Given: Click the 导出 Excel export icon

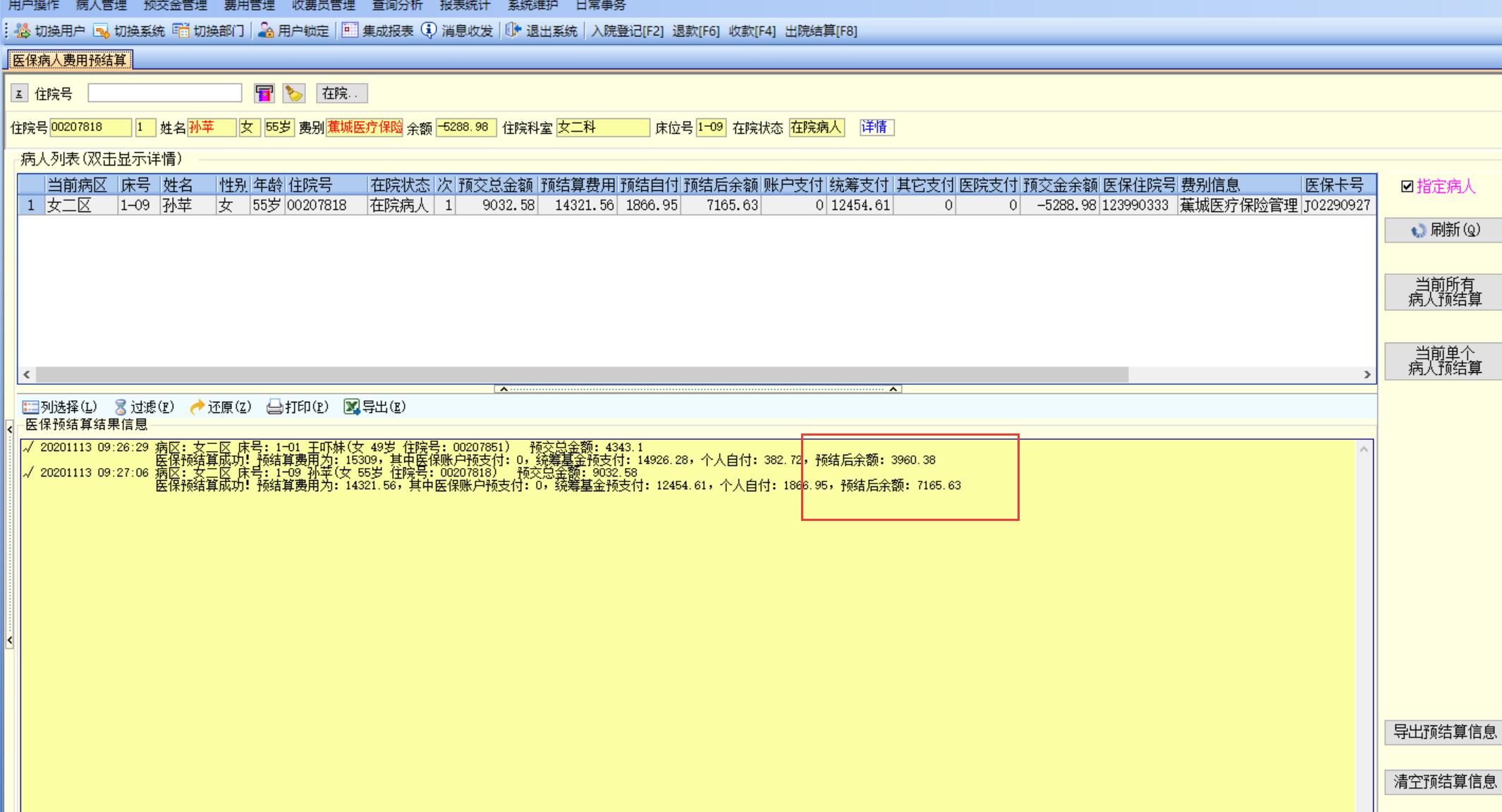Looking at the screenshot, I should pos(351,407).
